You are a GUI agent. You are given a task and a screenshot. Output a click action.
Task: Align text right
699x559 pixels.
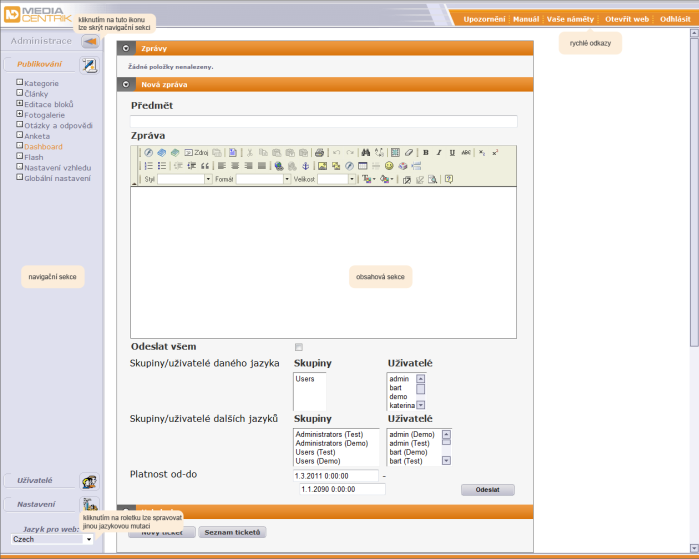[x=248, y=166]
